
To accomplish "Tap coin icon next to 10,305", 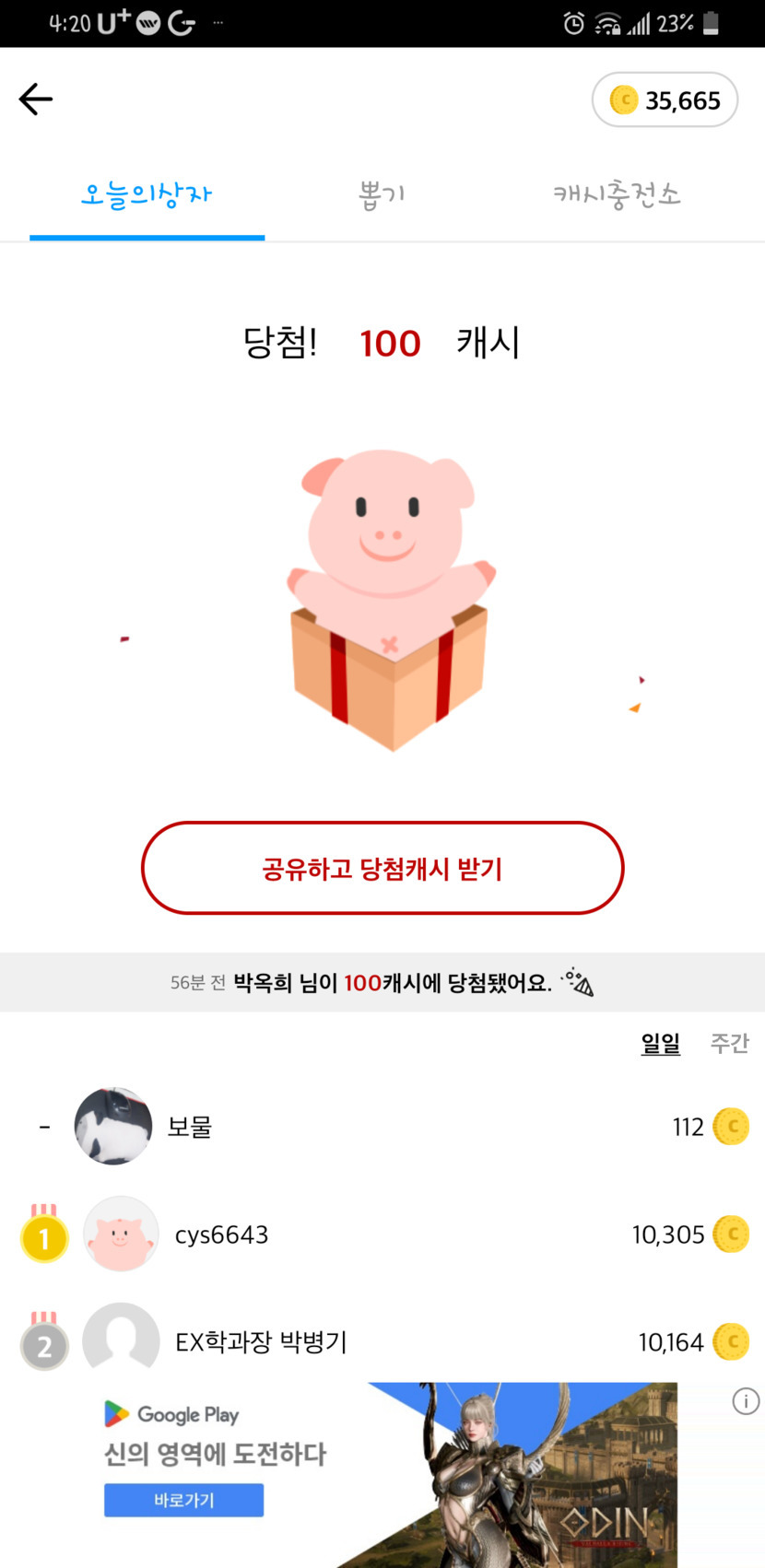I will click(732, 1235).
